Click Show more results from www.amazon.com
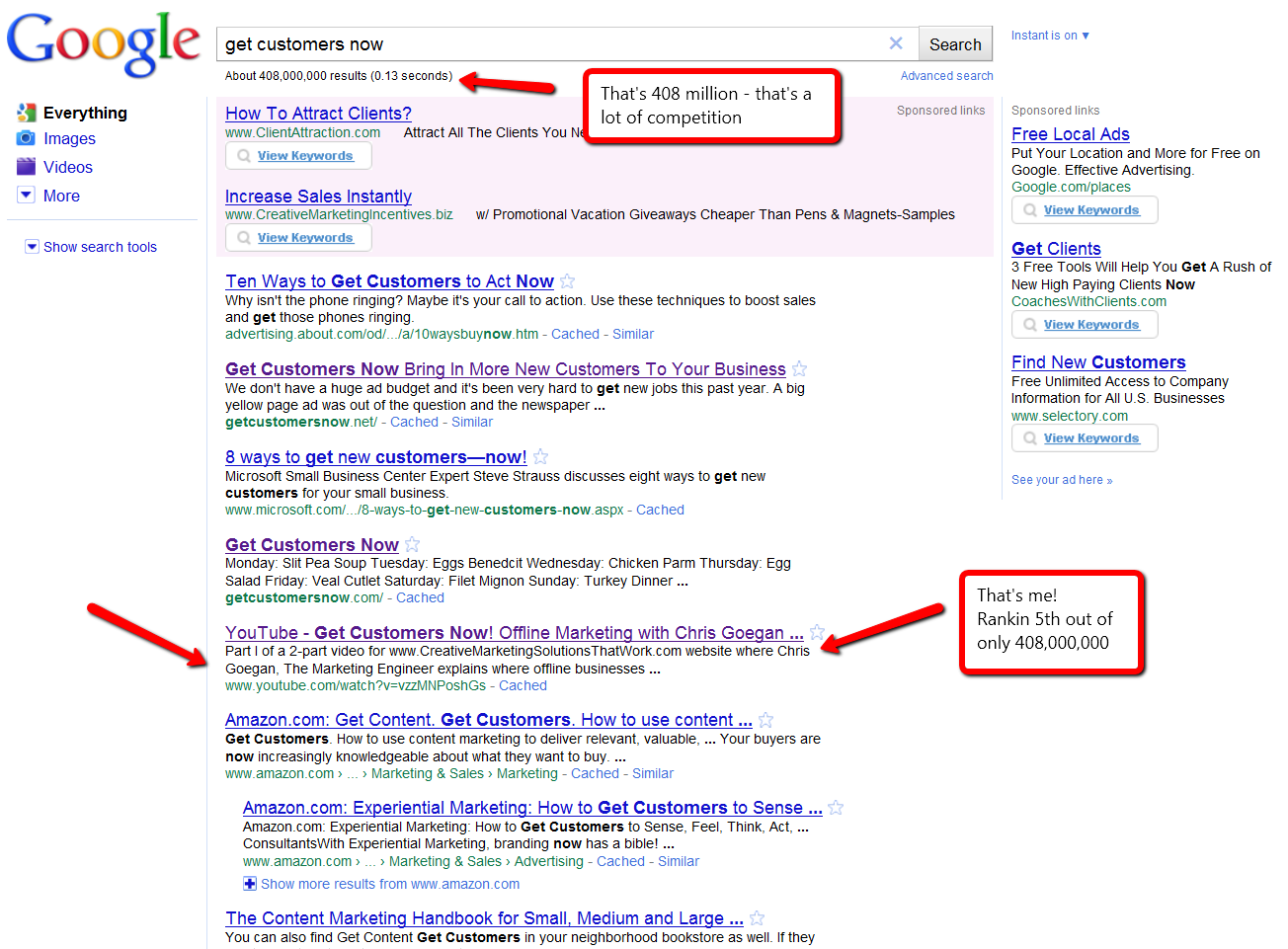Screen dimensions: 1288x949 click(390, 885)
